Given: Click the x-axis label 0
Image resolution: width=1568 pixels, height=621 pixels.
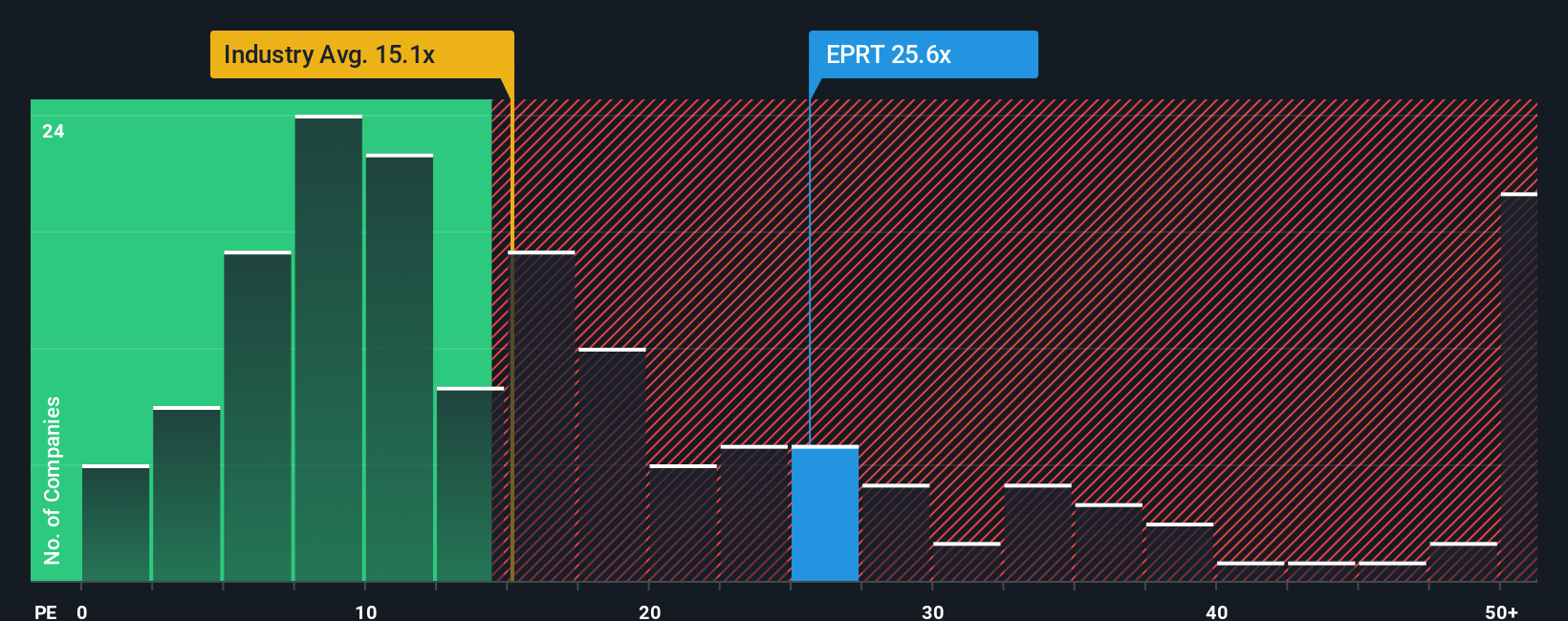Looking at the screenshot, I should 82,612.
